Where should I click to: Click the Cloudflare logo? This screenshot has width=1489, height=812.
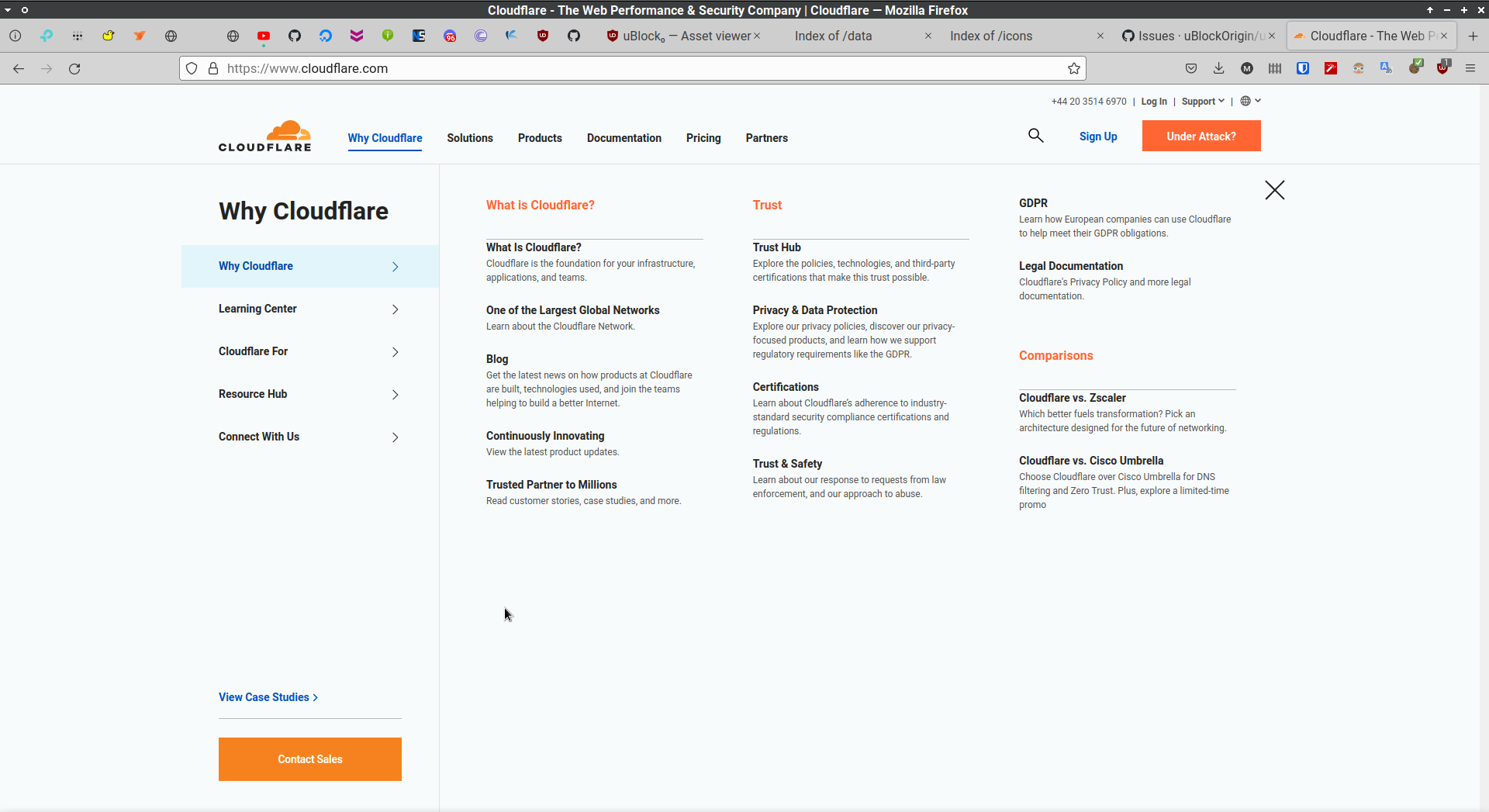[264, 136]
